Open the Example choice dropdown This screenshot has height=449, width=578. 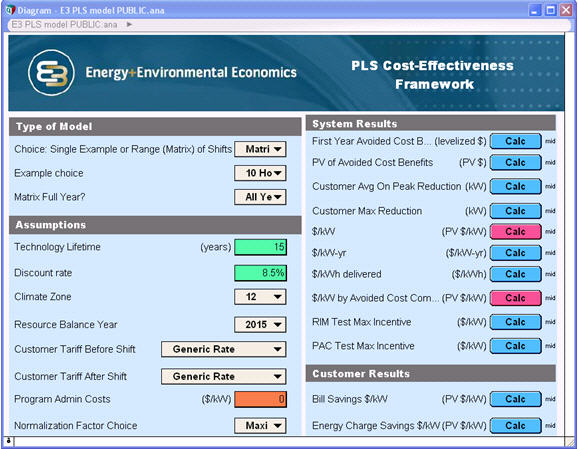(x=260, y=173)
